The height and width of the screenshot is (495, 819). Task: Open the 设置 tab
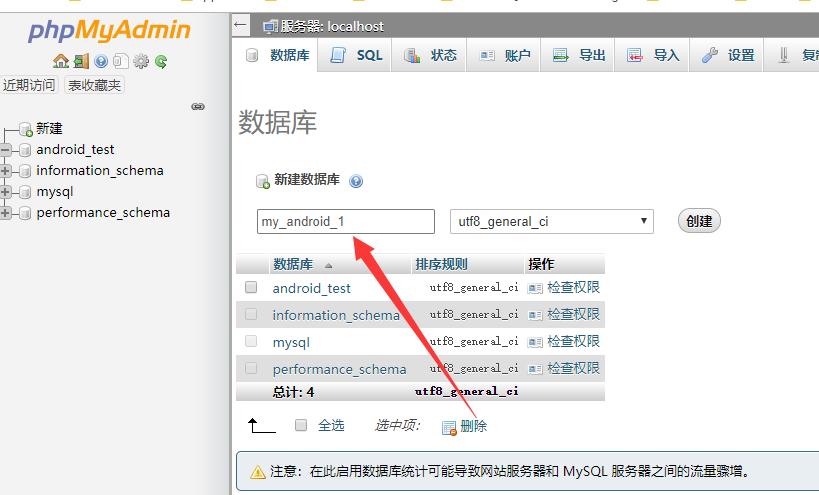(728, 55)
